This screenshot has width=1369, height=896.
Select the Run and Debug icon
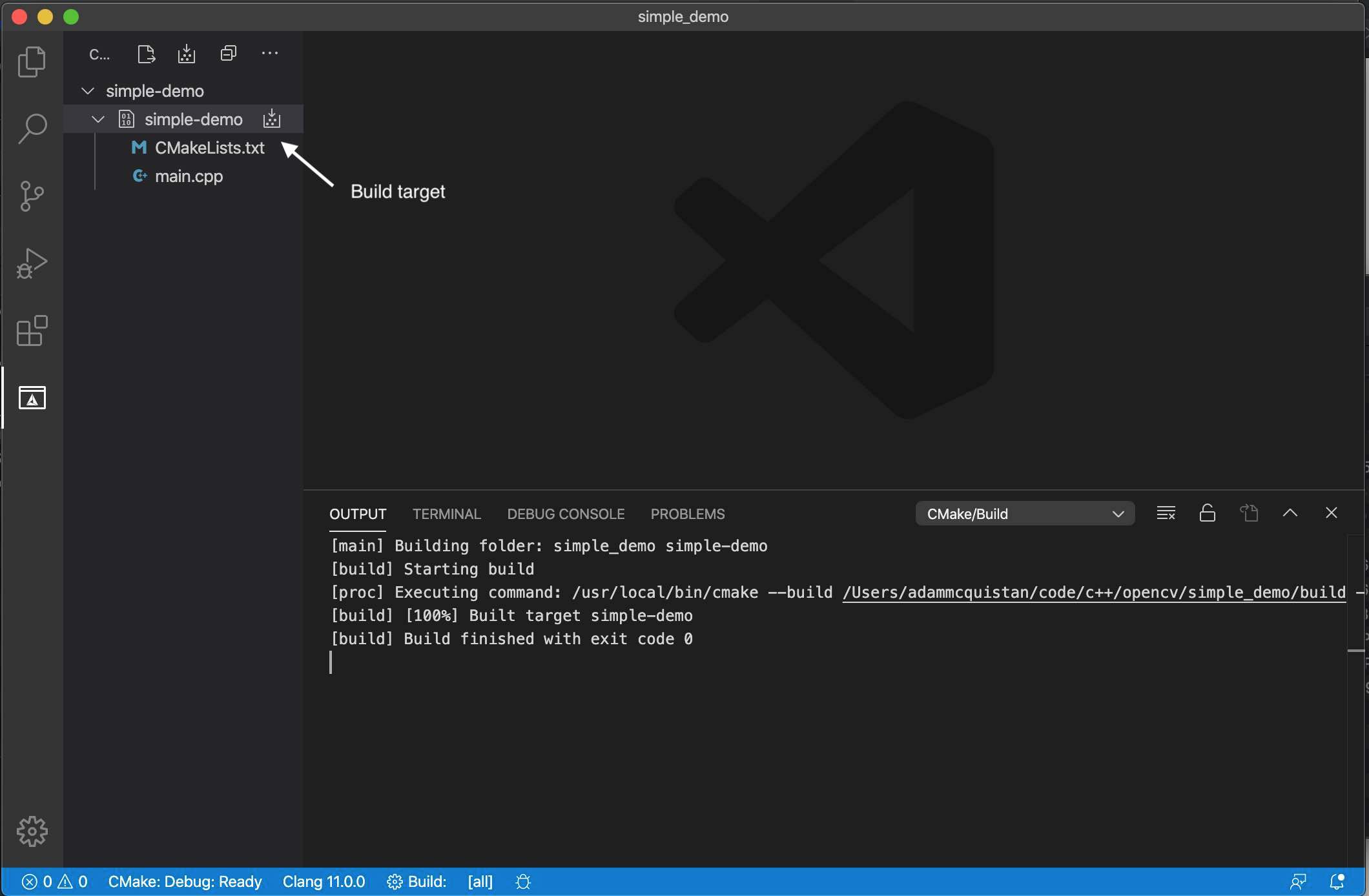(x=31, y=263)
